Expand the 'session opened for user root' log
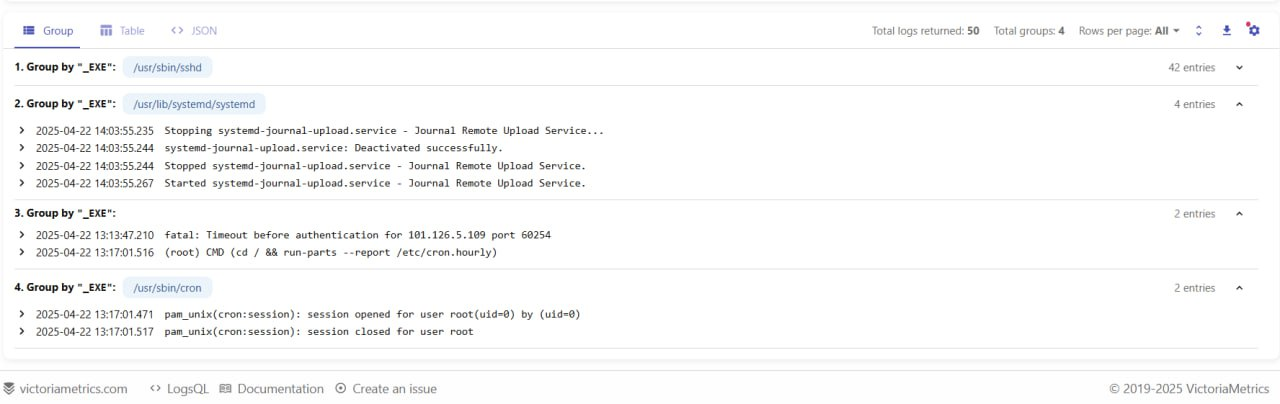 point(22,314)
